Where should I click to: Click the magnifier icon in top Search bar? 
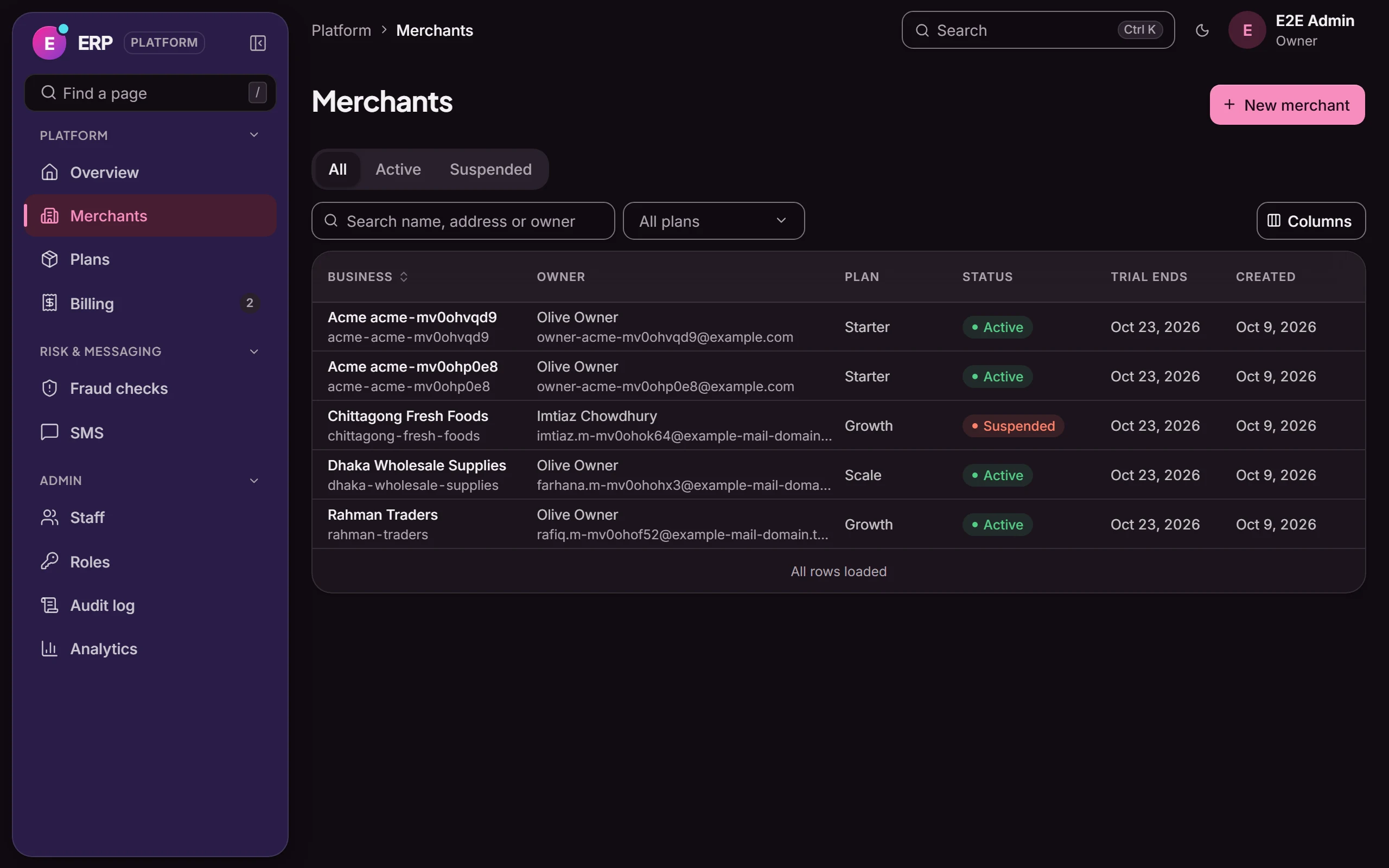pos(922,30)
